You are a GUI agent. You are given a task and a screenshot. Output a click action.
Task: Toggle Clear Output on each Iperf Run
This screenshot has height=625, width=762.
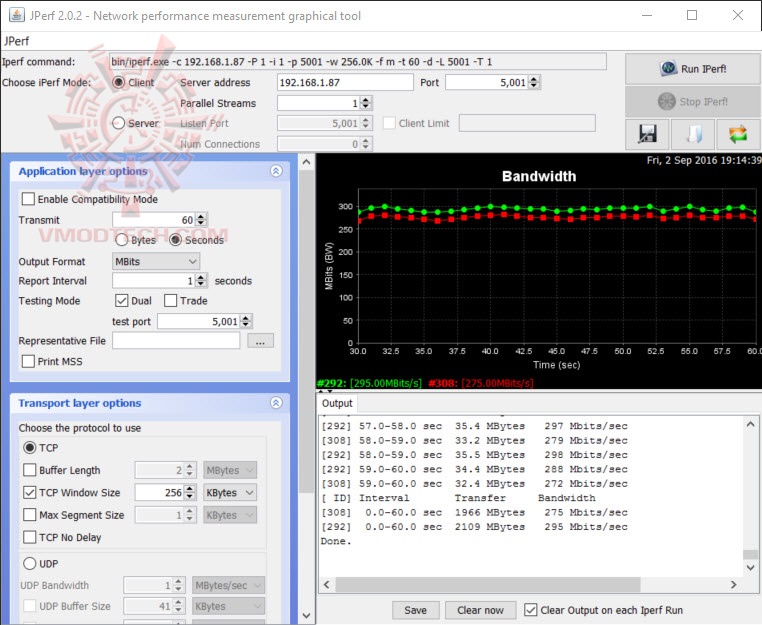point(531,610)
